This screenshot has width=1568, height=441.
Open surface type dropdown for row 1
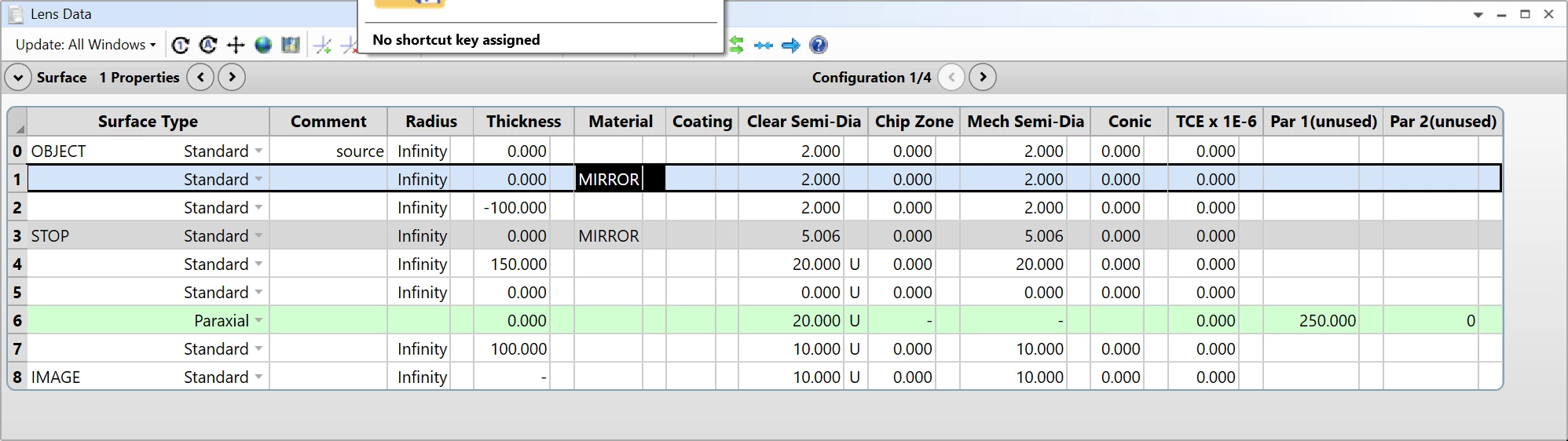[x=258, y=179]
